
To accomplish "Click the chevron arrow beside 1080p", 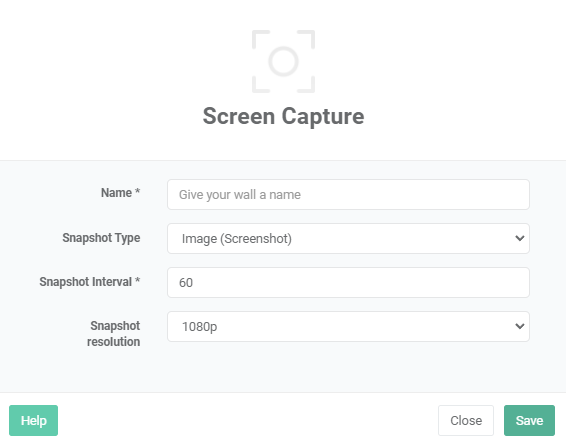I will [520, 326].
